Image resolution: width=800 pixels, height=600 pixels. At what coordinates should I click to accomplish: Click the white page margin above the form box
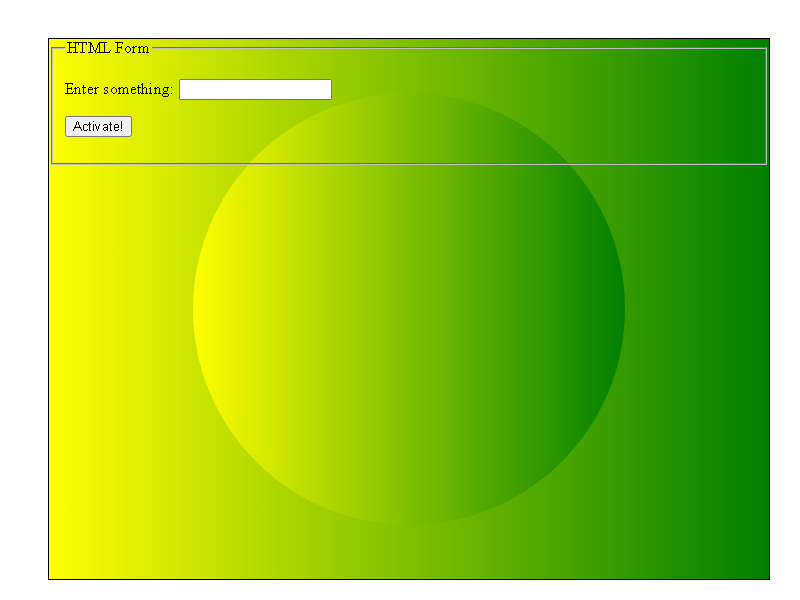pyautogui.click(x=408, y=18)
